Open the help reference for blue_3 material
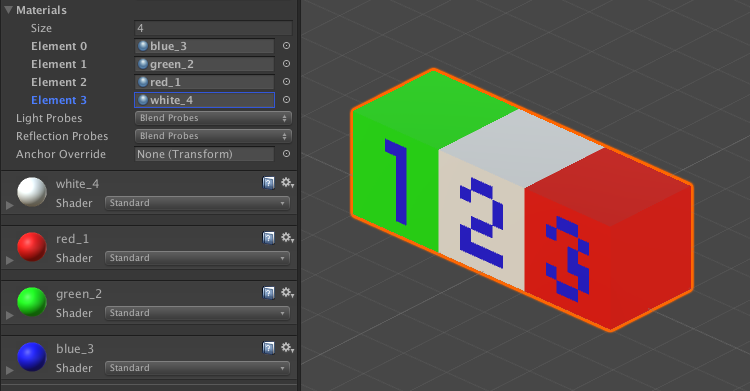 [269, 348]
